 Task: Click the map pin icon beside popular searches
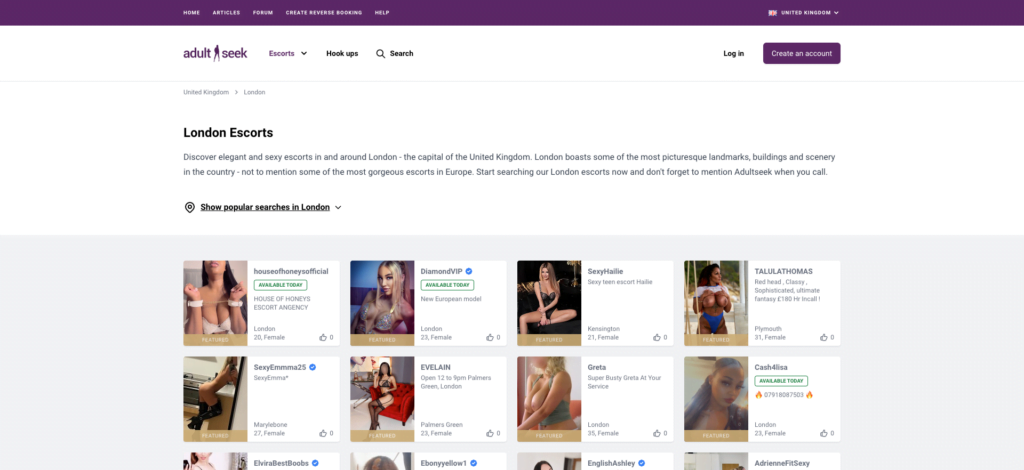click(x=189, y=208)
